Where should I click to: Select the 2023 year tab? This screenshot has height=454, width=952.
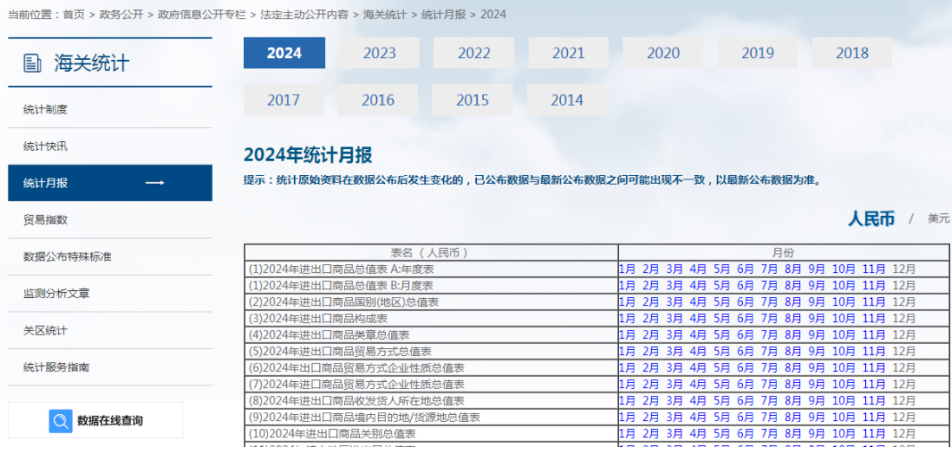[x=379, y=53]
